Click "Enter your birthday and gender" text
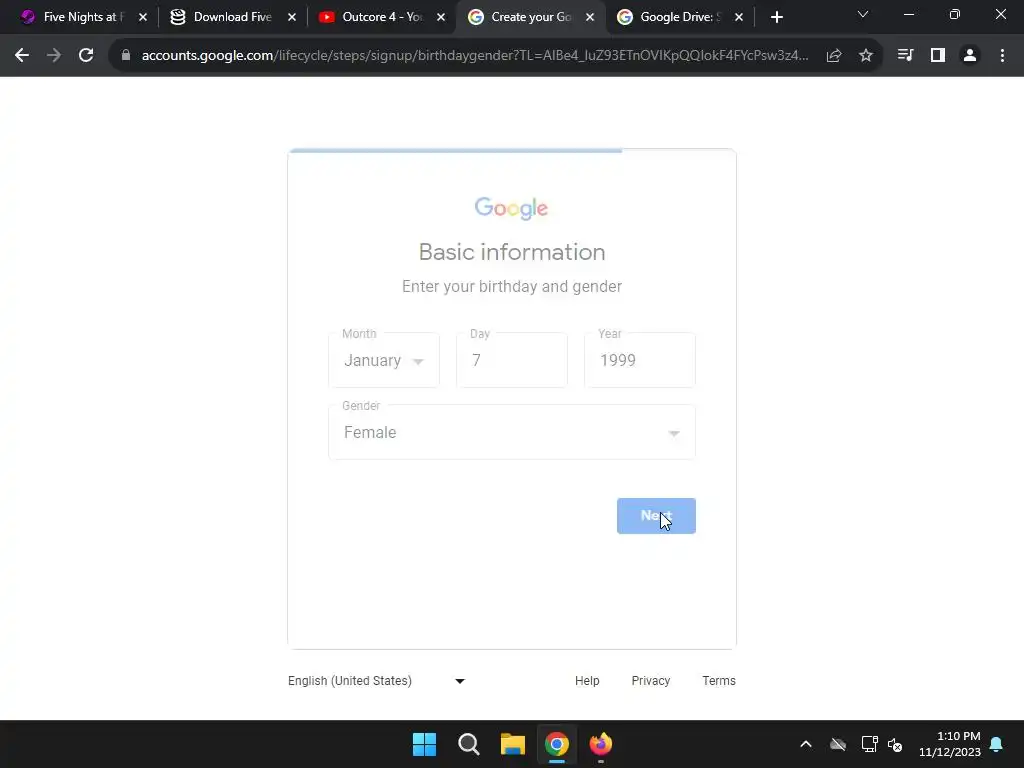The width and height of the screenshot is (1024, 768). (x=512, y=287)
